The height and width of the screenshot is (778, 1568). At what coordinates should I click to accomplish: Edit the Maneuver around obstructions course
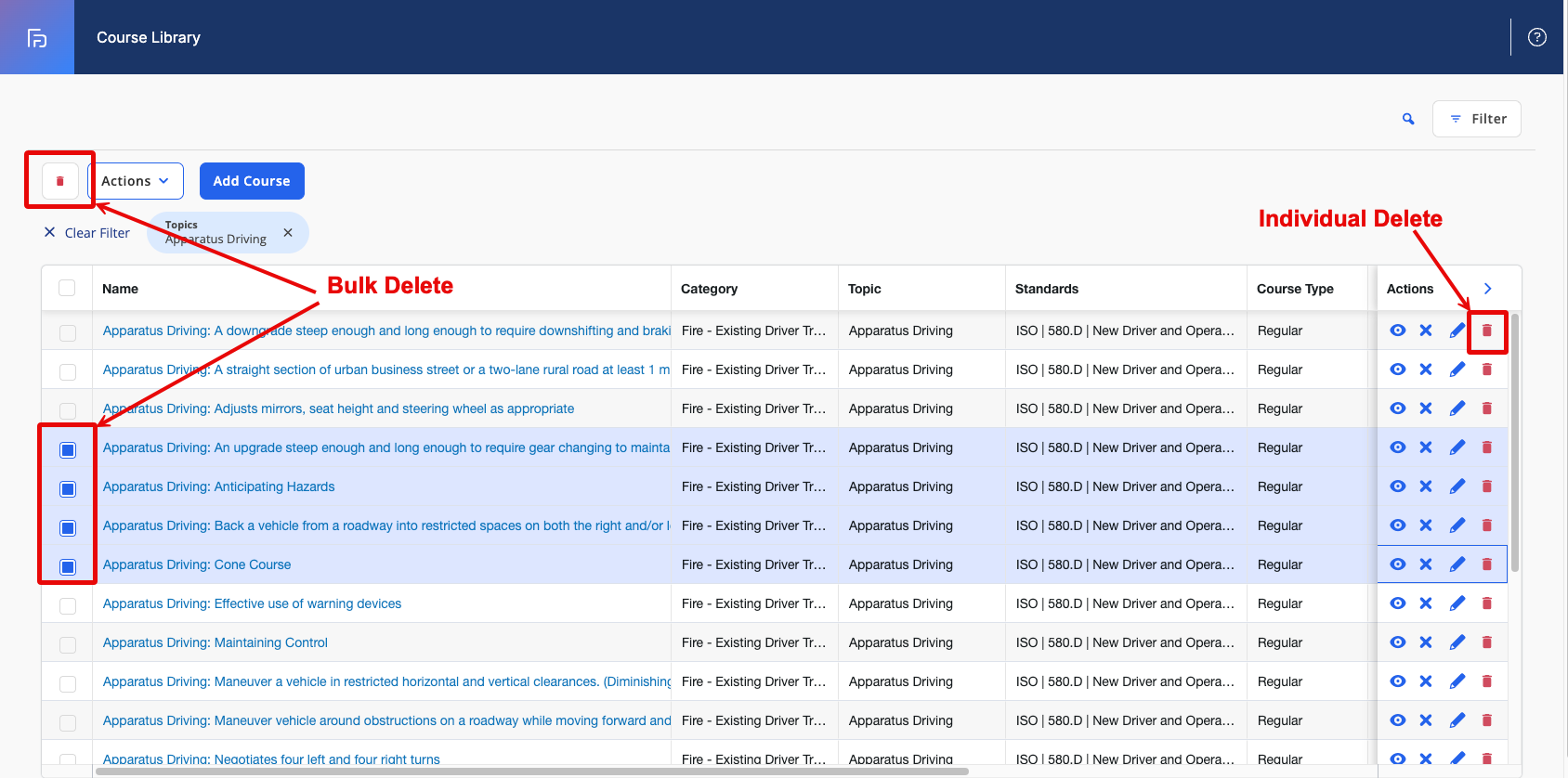[1457, 720]
